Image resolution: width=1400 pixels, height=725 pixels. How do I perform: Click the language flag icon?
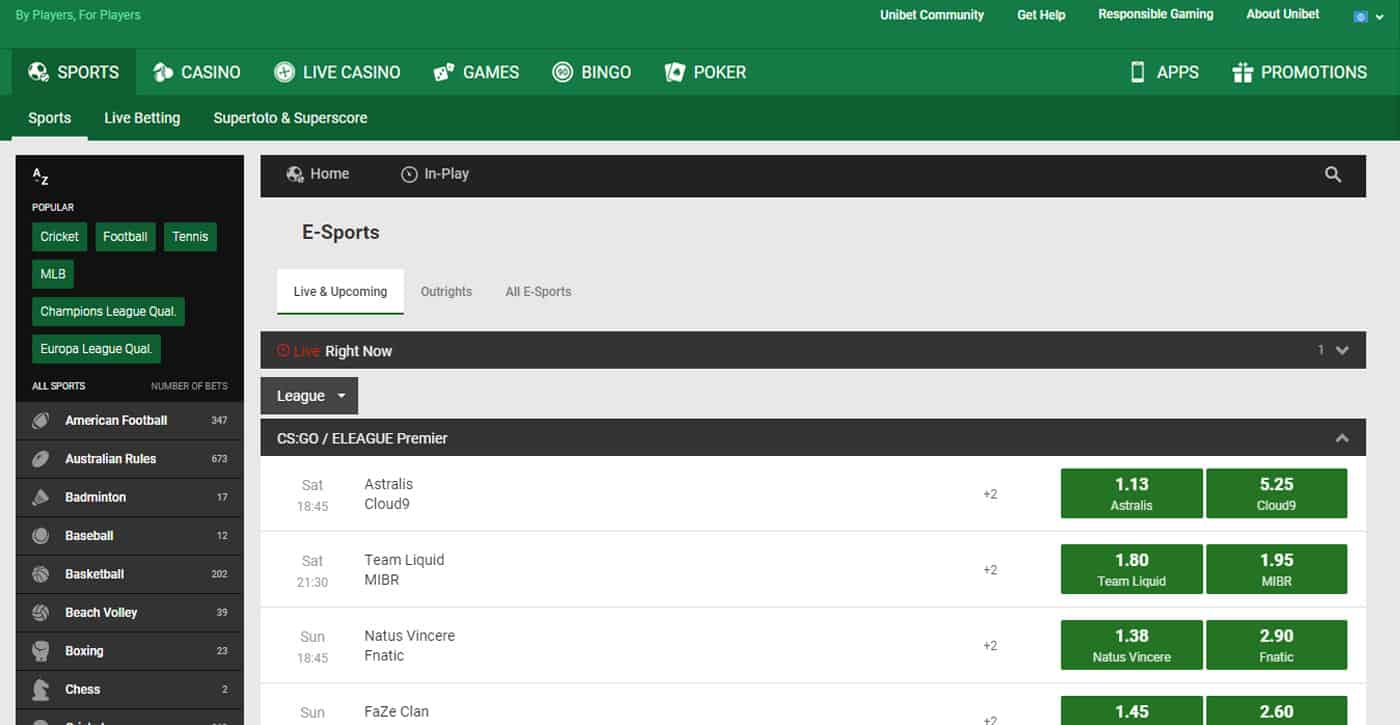[1361, 16]
